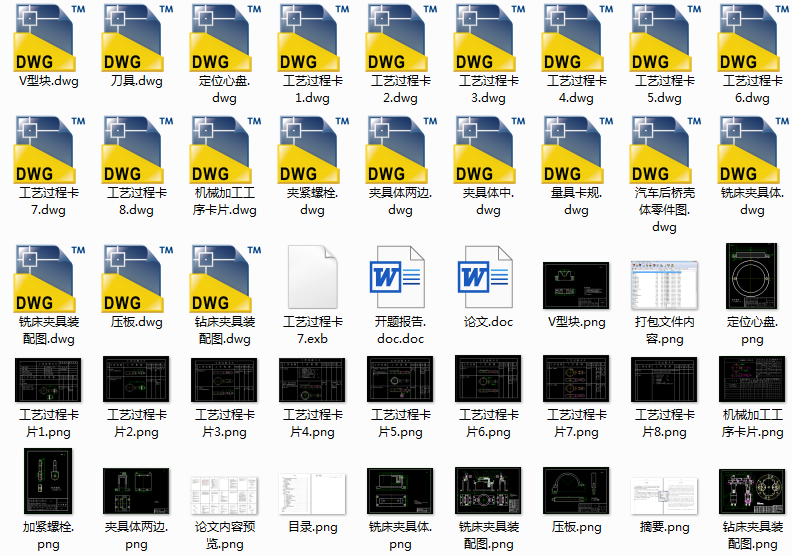Select the 刀具.dwg file icon
Viewport: 792px width, 556px height.
136,38
